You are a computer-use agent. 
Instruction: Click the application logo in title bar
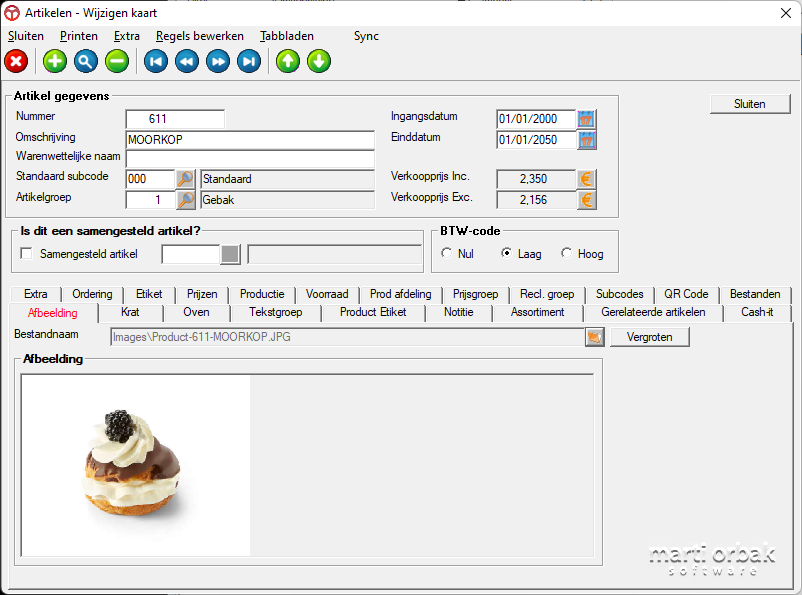[x=12, y=13]
